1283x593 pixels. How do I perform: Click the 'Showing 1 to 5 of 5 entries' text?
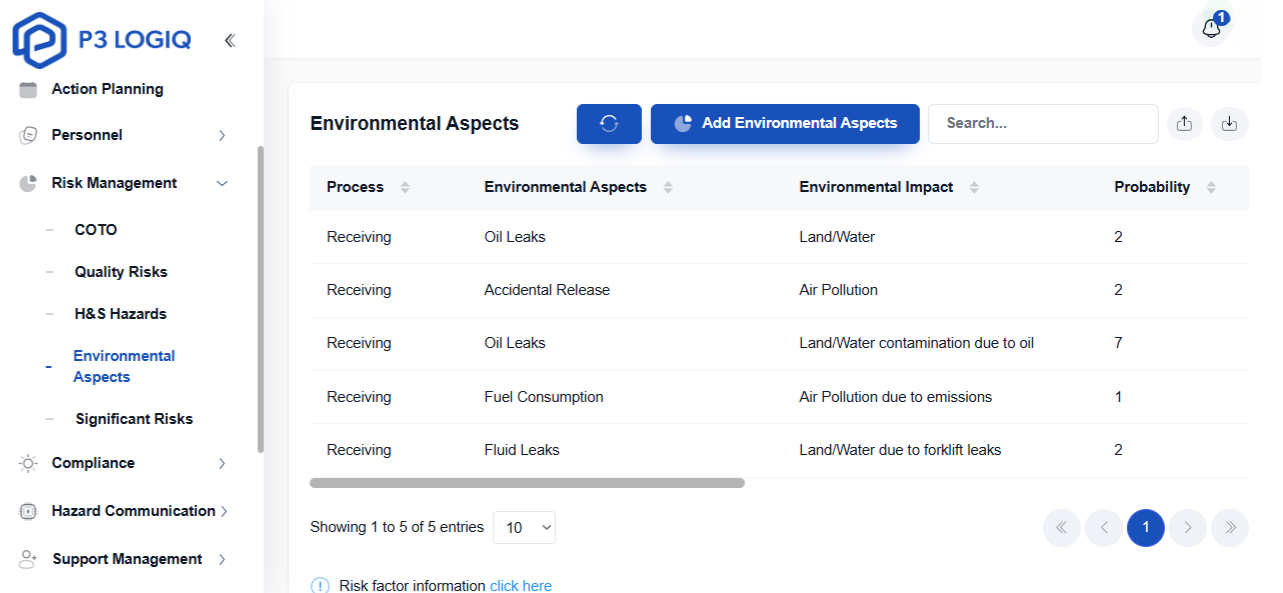pos(397,527)
